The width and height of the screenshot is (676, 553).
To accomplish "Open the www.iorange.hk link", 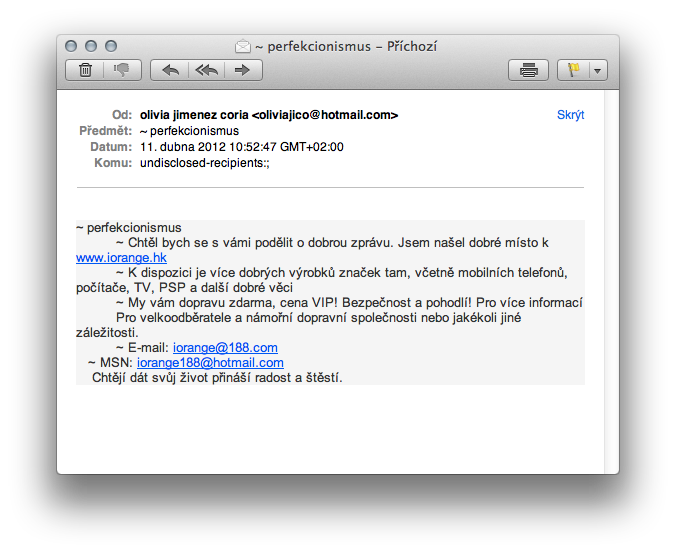I will (x=121, y=257).
